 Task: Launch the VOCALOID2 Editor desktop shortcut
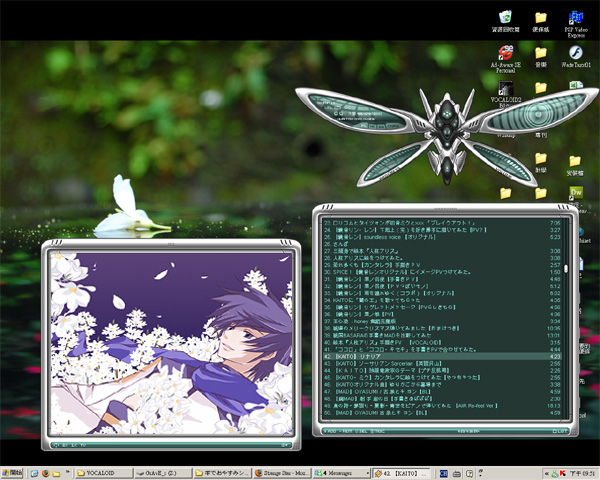point(505,88)
